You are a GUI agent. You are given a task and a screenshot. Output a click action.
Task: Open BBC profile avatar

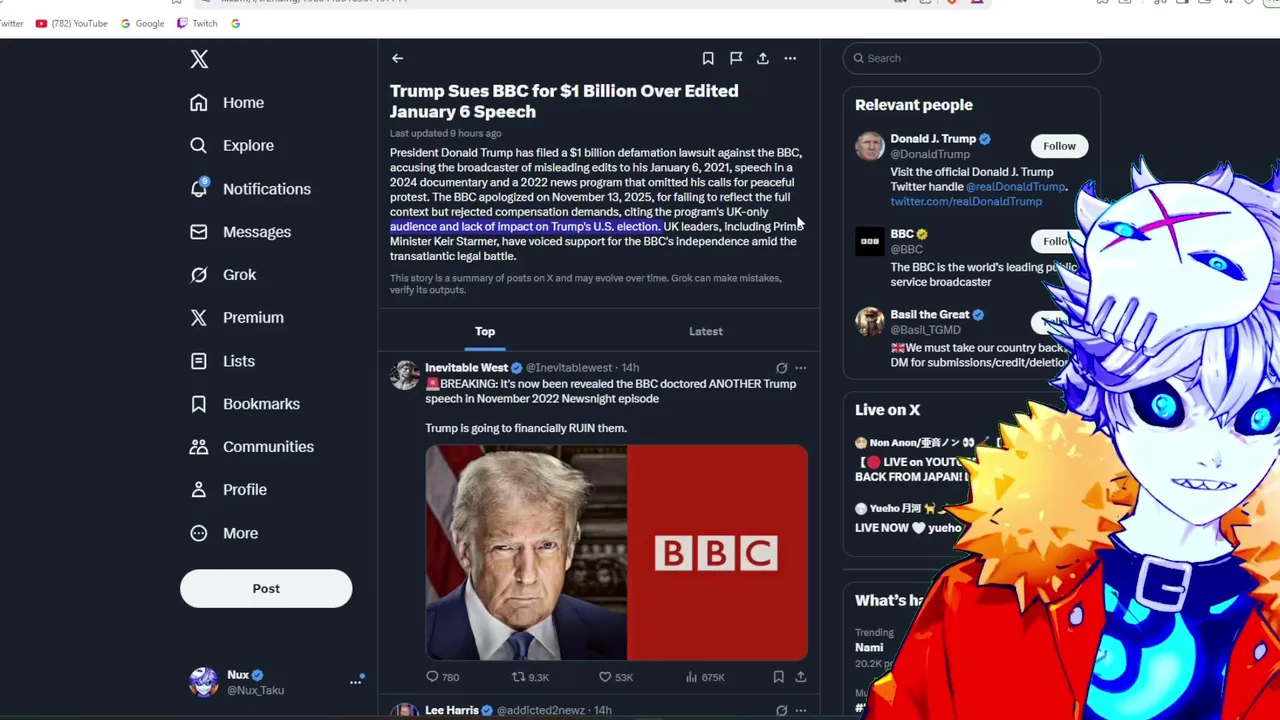[x=870, y=241]
